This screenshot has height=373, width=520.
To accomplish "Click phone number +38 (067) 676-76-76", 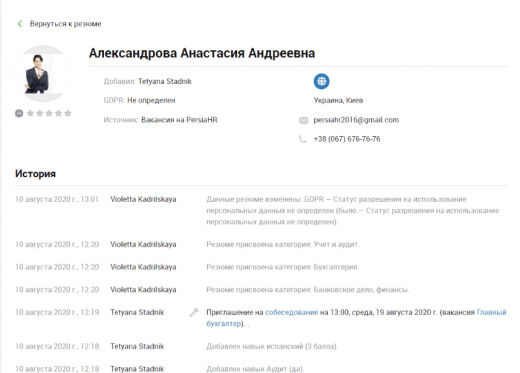I will point(347,139).
